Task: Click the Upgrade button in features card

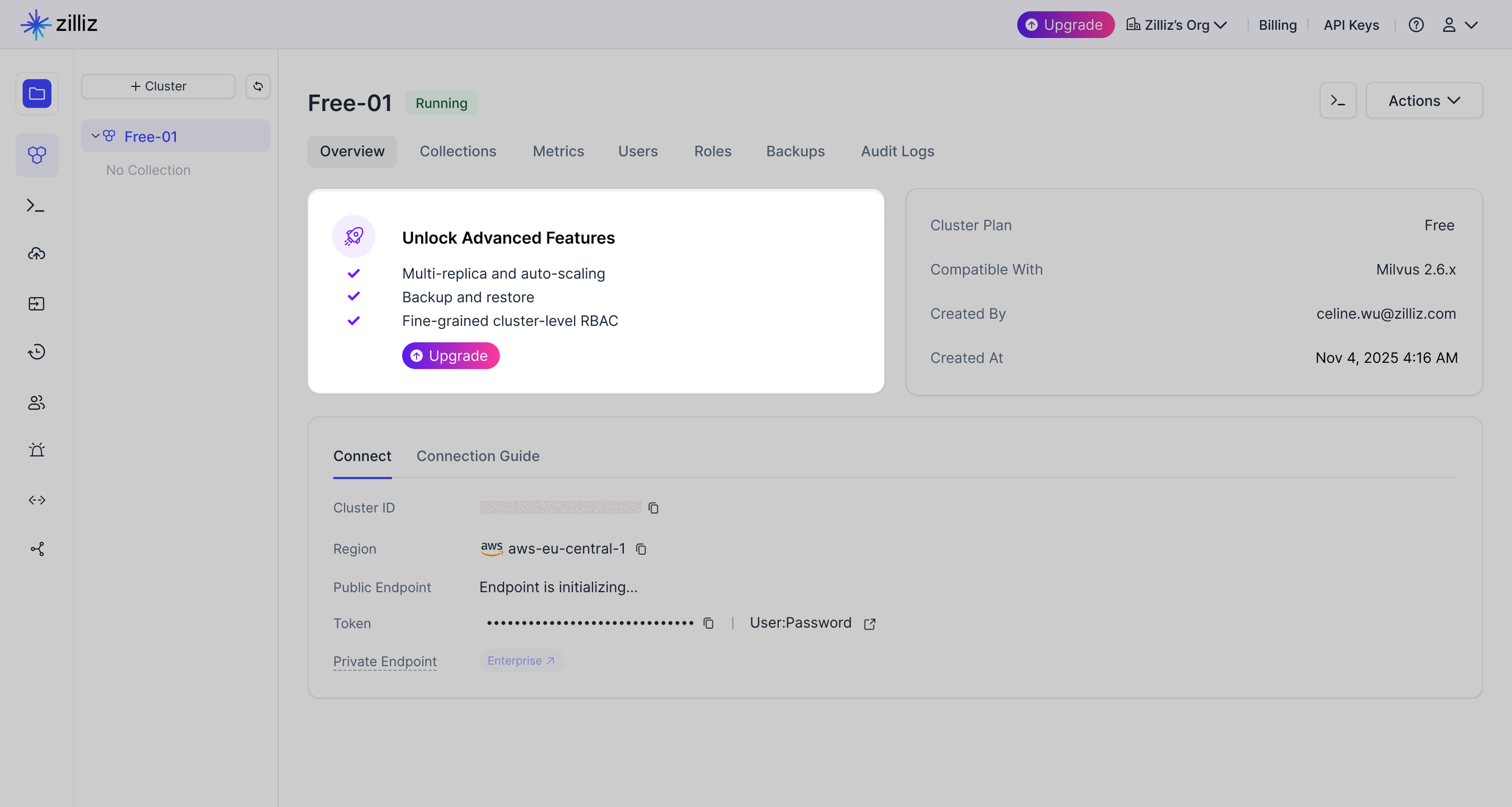Action: [451, 356]
